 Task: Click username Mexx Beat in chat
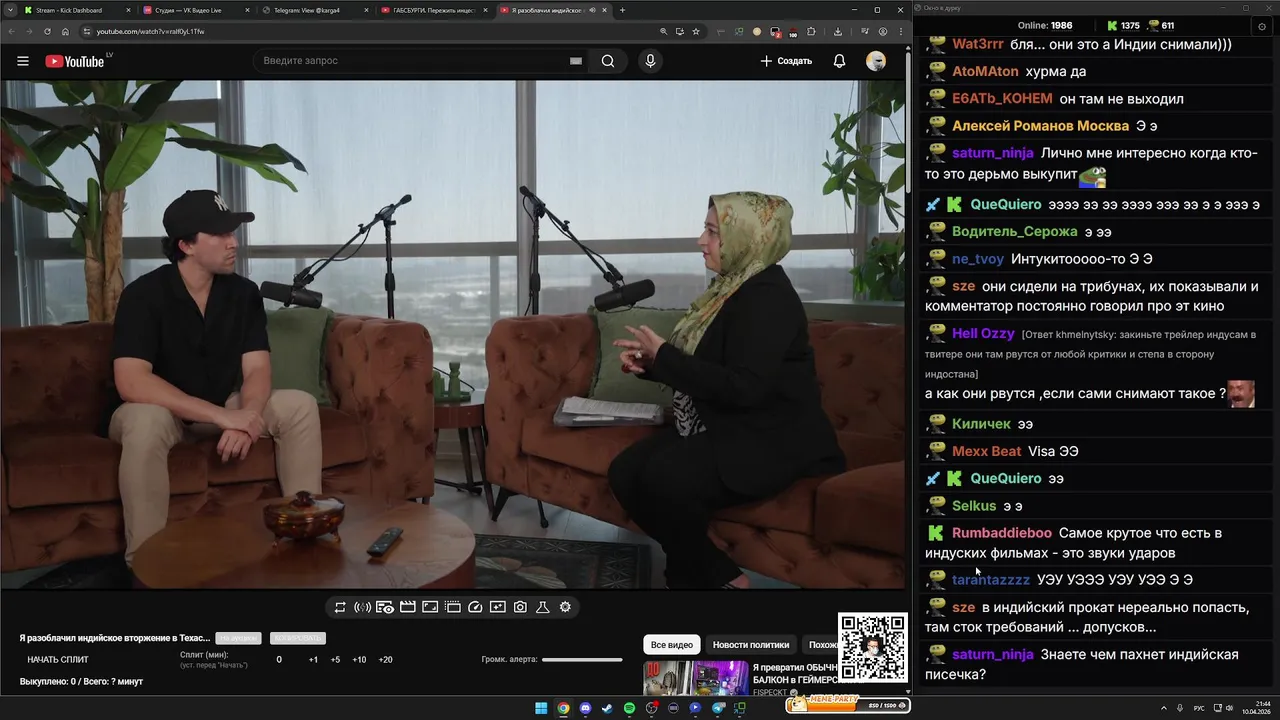point(987,451)
